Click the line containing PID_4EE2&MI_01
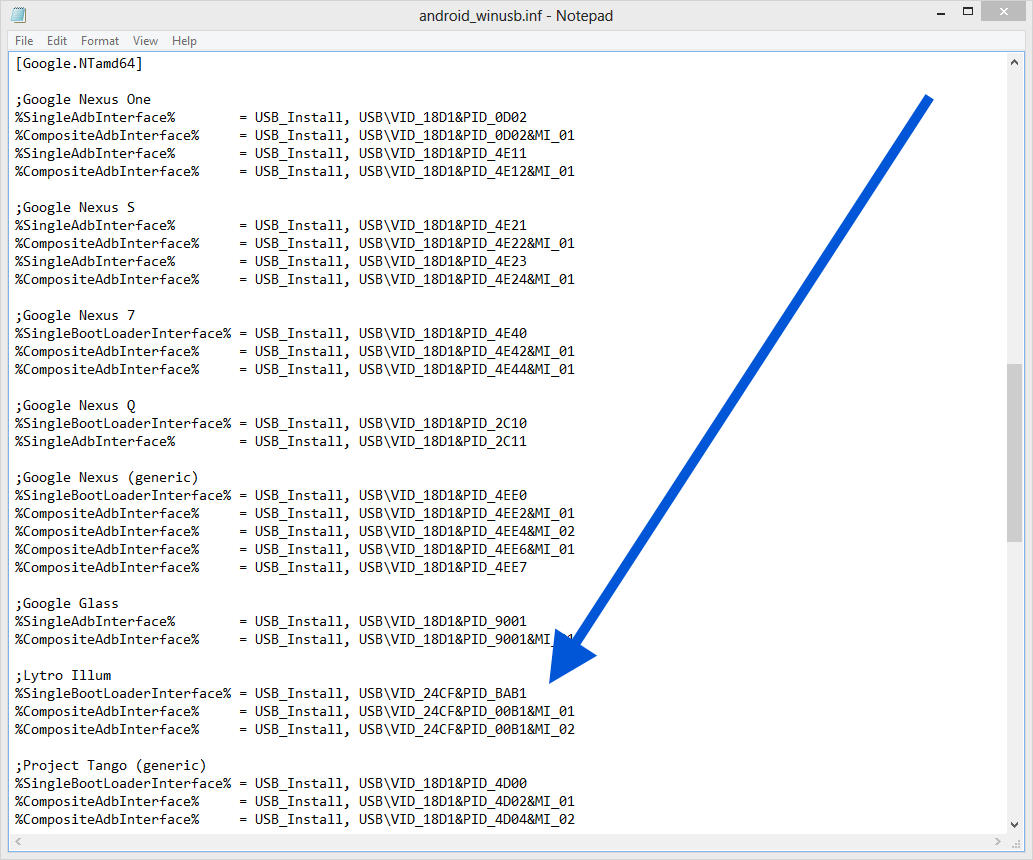The image size is (1033, 860). click(x=294, y=513)
